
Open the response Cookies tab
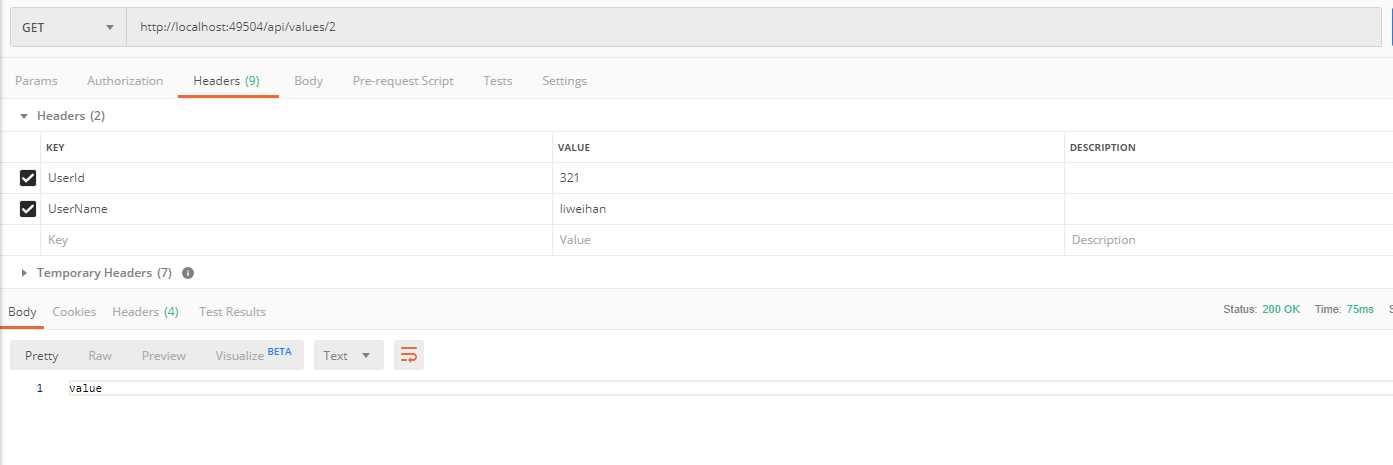click(74, 312)
